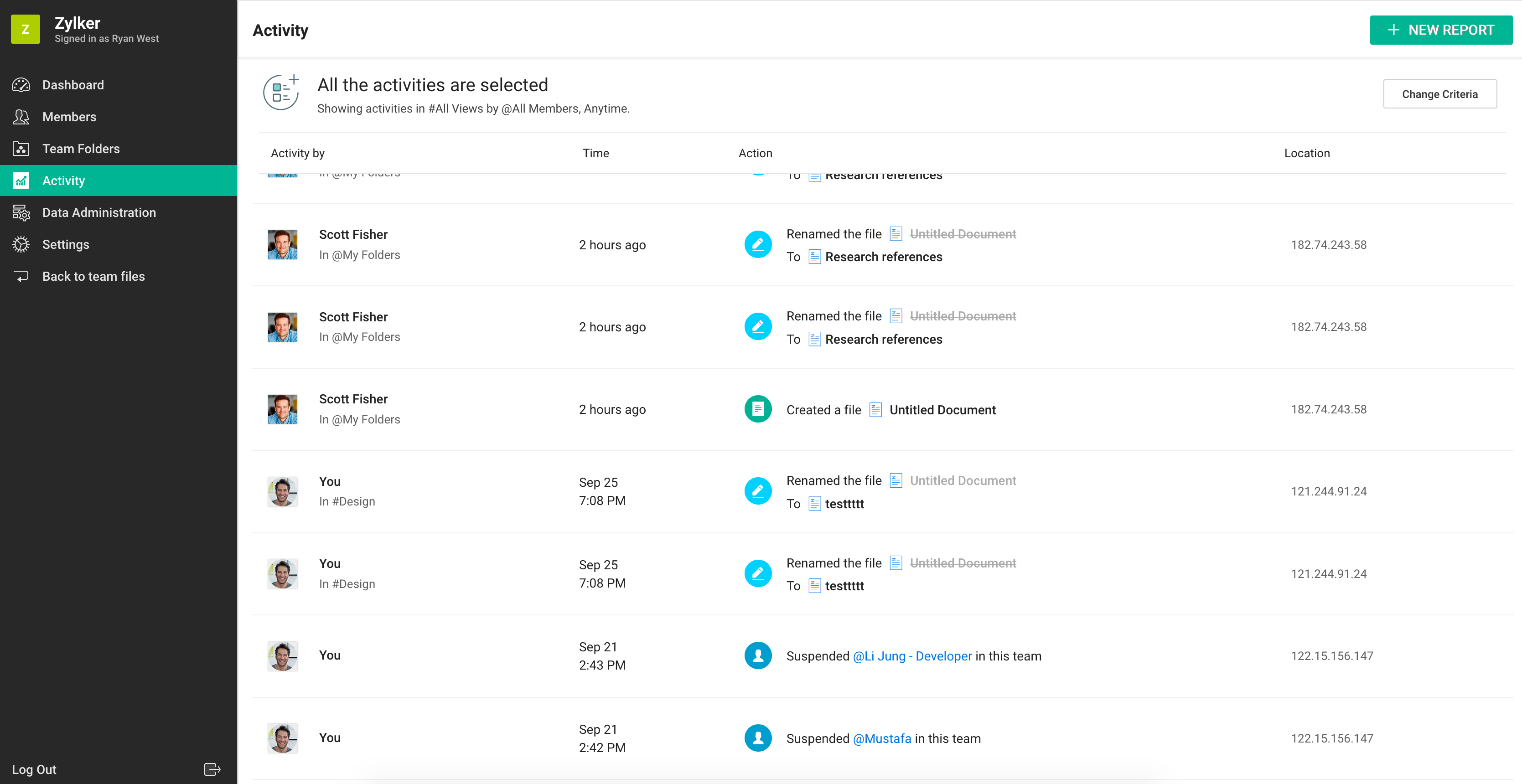Select the Dashboard sidebar icon
Screen dimensions: 1522x784
(21, 84)
